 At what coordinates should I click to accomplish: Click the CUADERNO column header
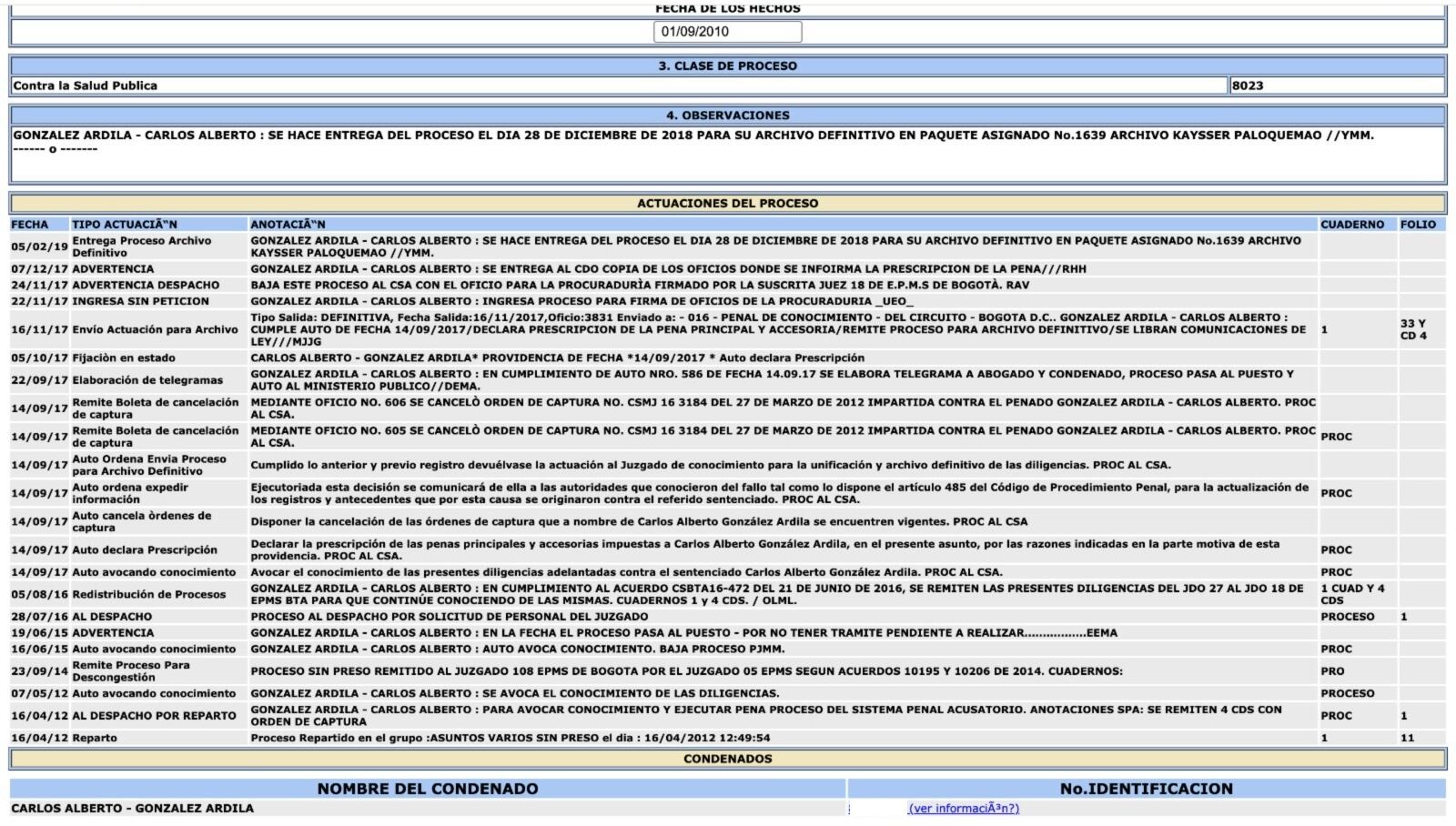coord(1351,224)
